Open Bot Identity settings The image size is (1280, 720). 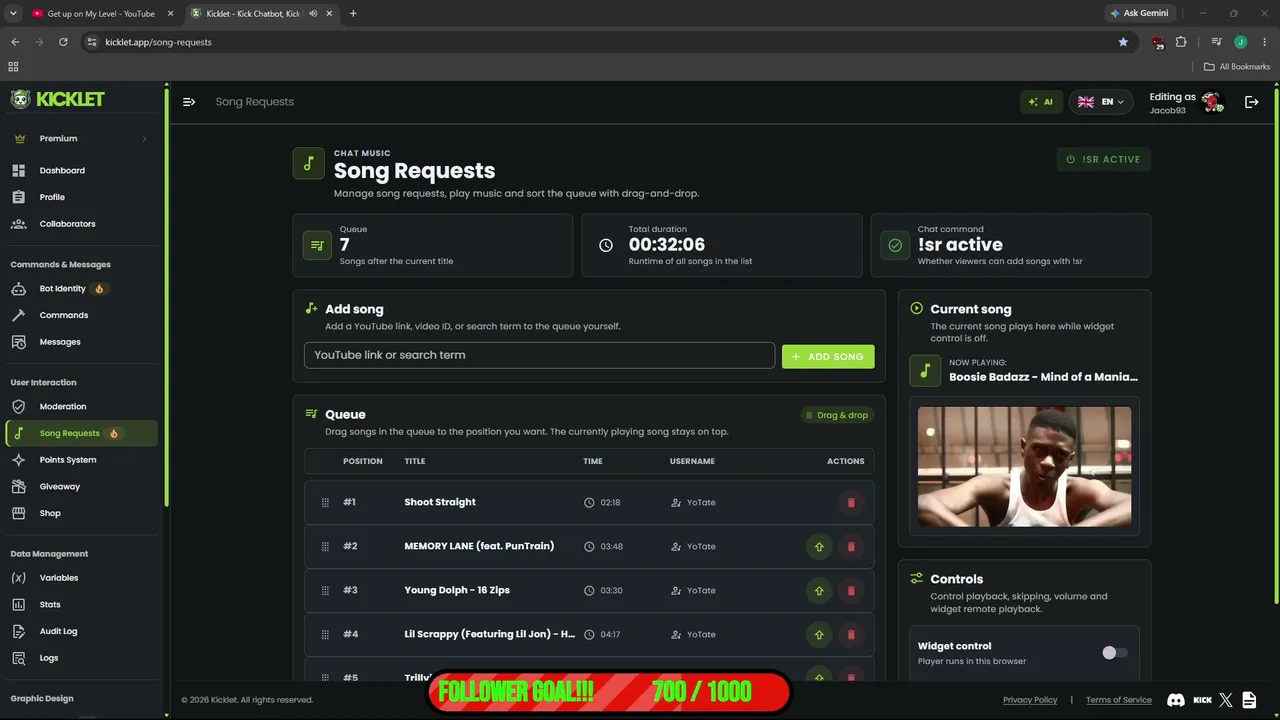[62, 289]
